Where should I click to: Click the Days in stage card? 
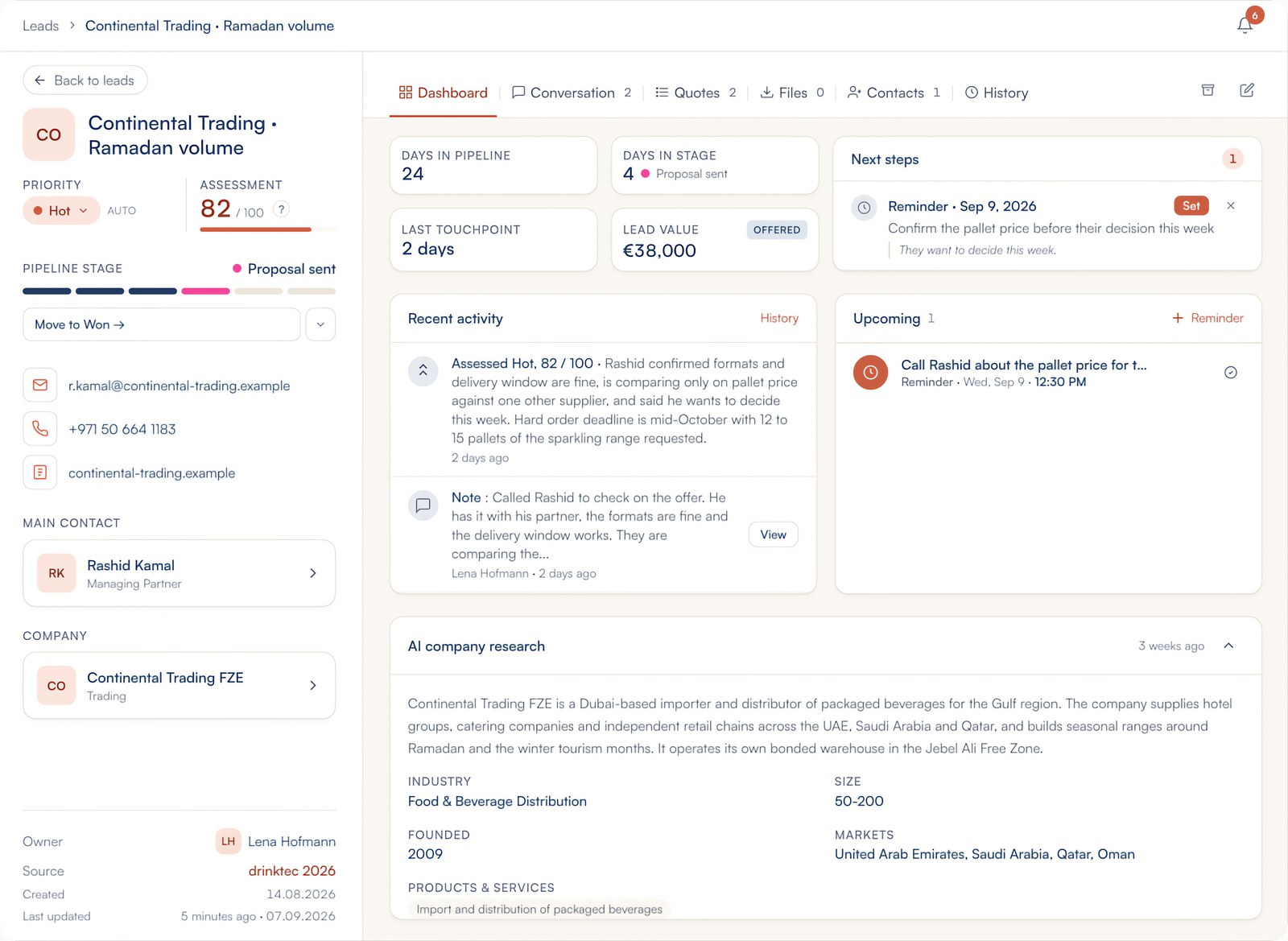pos(715,165)
